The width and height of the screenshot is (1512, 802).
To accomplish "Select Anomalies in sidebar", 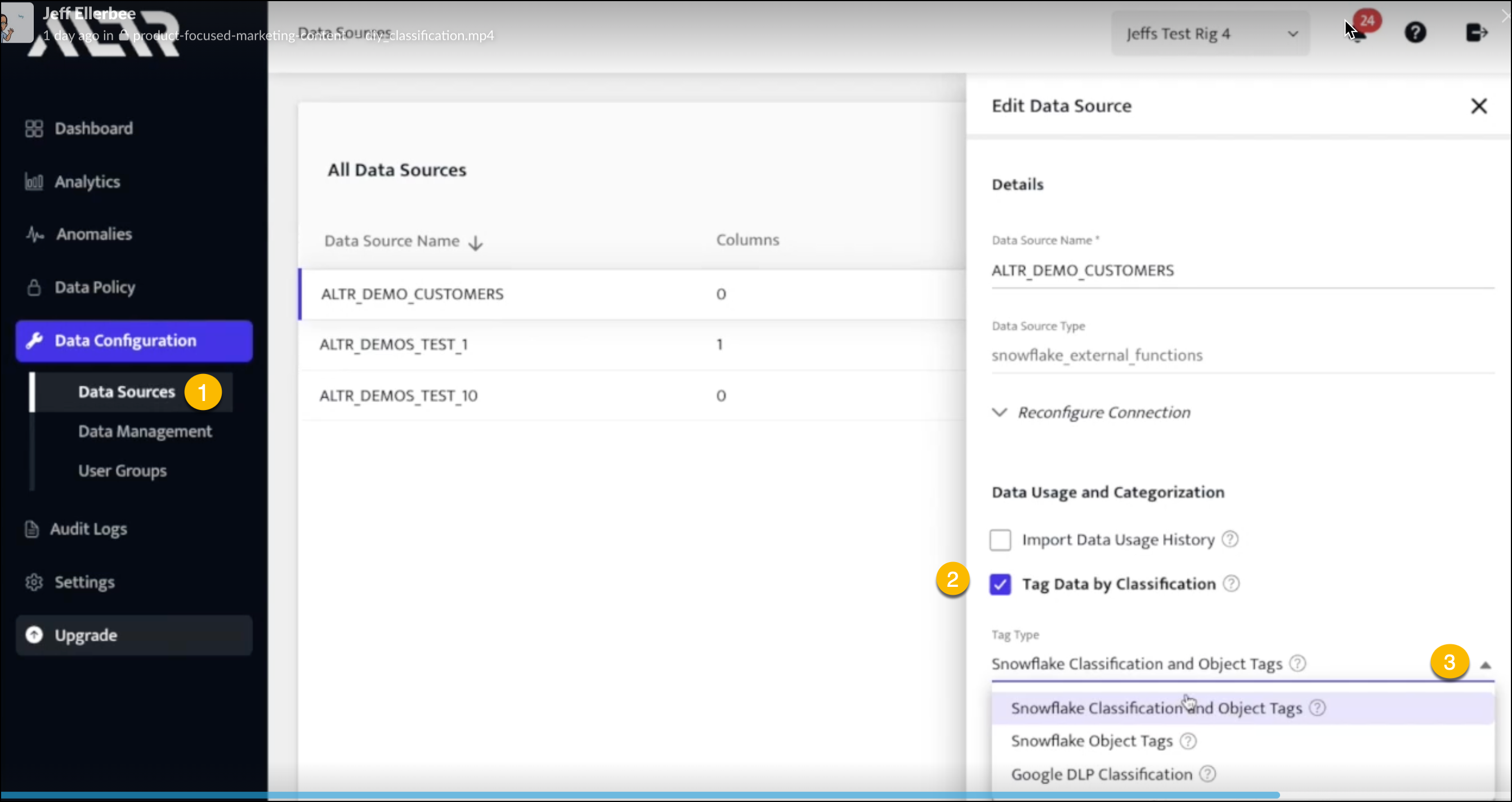I will coord(94,233).
